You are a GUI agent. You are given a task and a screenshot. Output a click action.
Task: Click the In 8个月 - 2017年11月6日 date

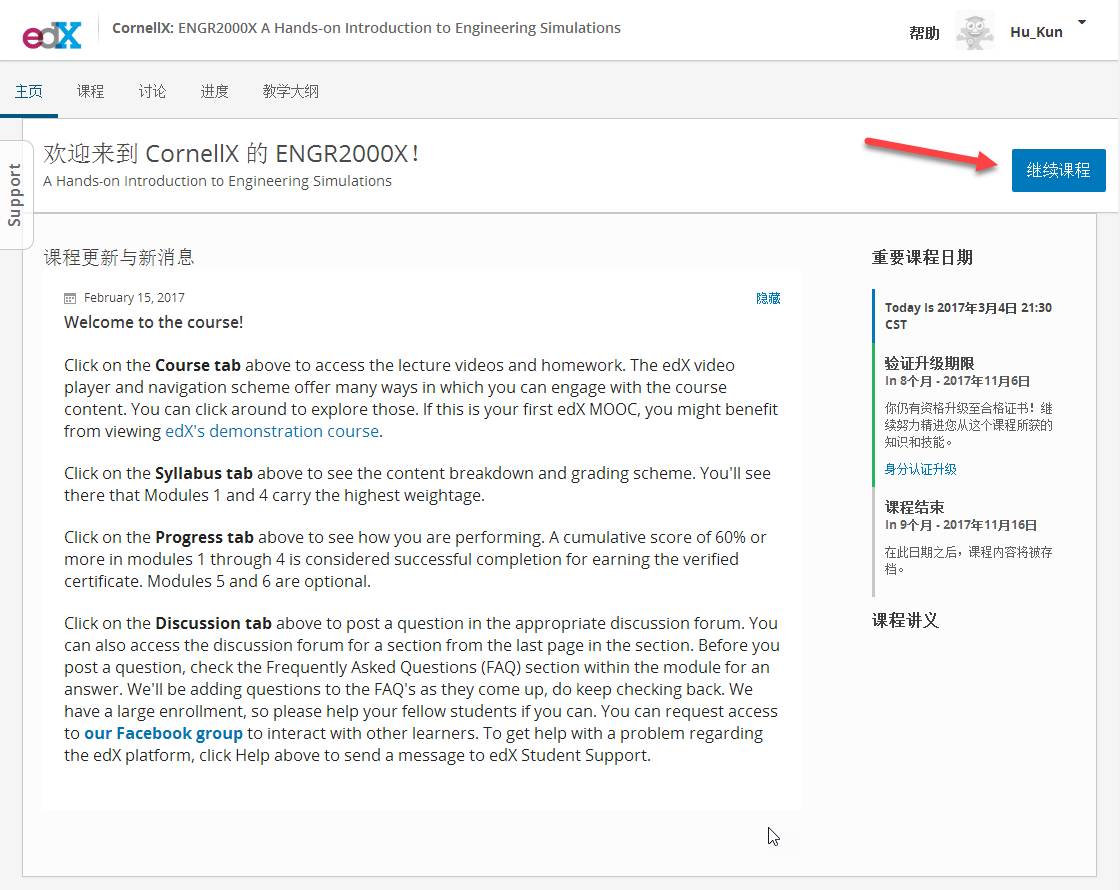957,381
